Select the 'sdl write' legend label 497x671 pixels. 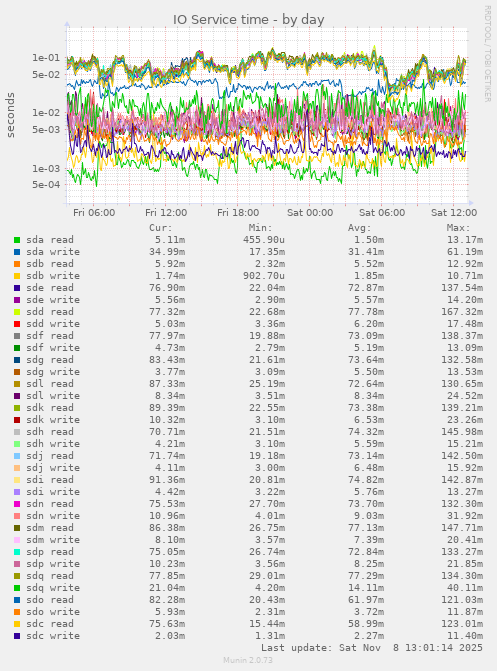[x=53, y=396]
